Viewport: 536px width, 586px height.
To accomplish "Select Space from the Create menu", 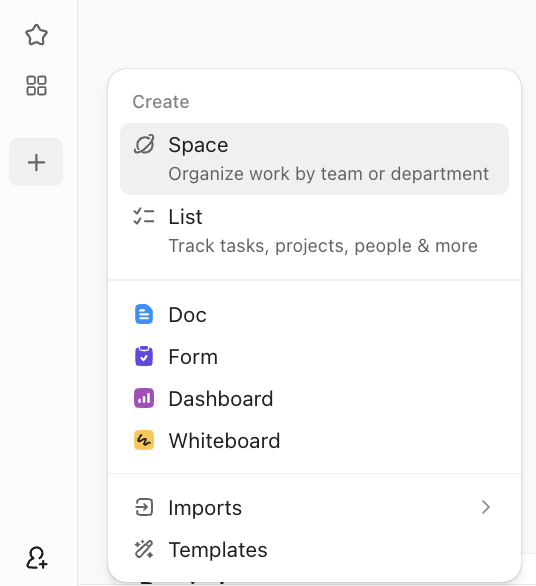I will coord(314,159).
